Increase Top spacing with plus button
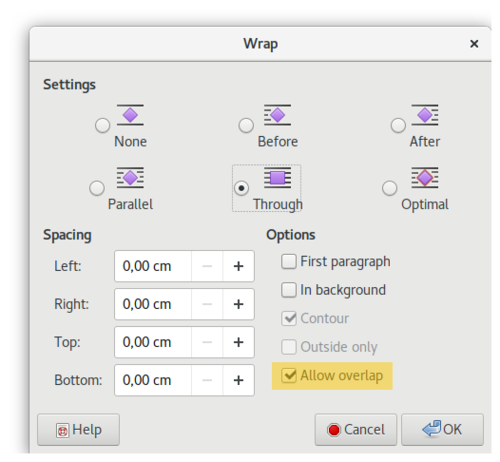This screenshot has width=500, height=462. coord(238,342)
